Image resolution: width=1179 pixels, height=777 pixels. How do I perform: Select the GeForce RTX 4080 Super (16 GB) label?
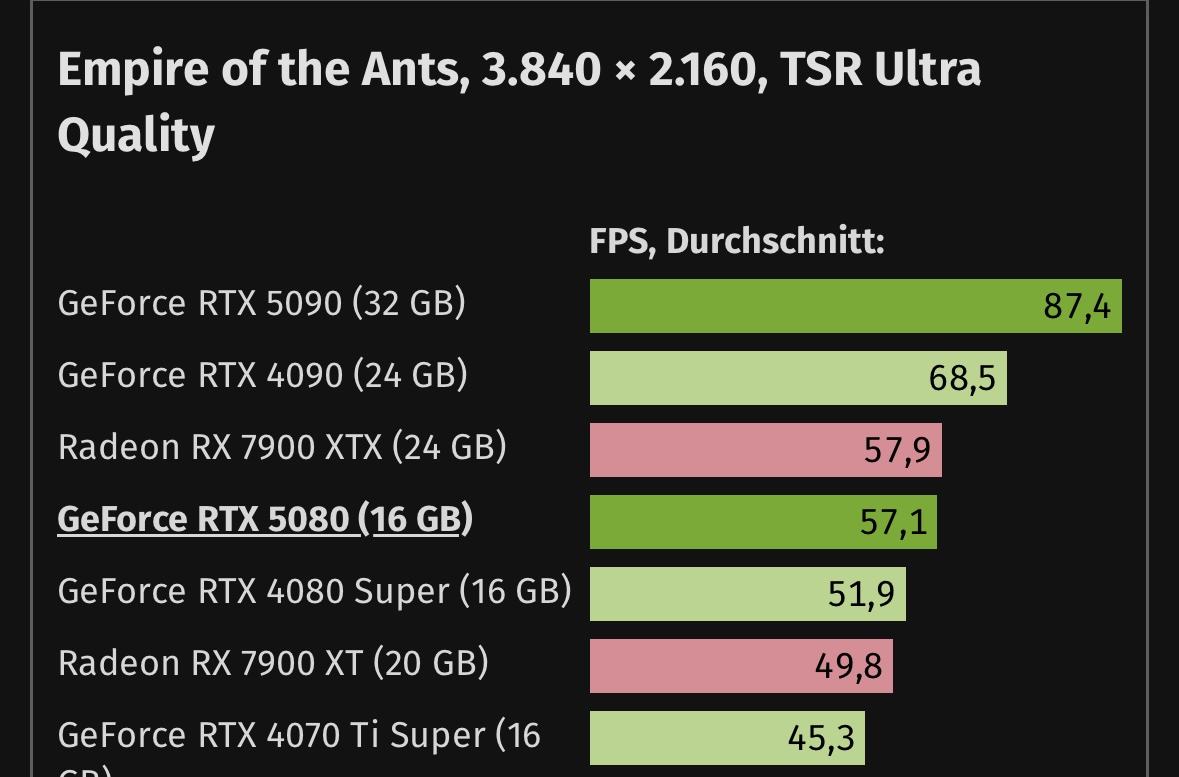tap(314, 591)
